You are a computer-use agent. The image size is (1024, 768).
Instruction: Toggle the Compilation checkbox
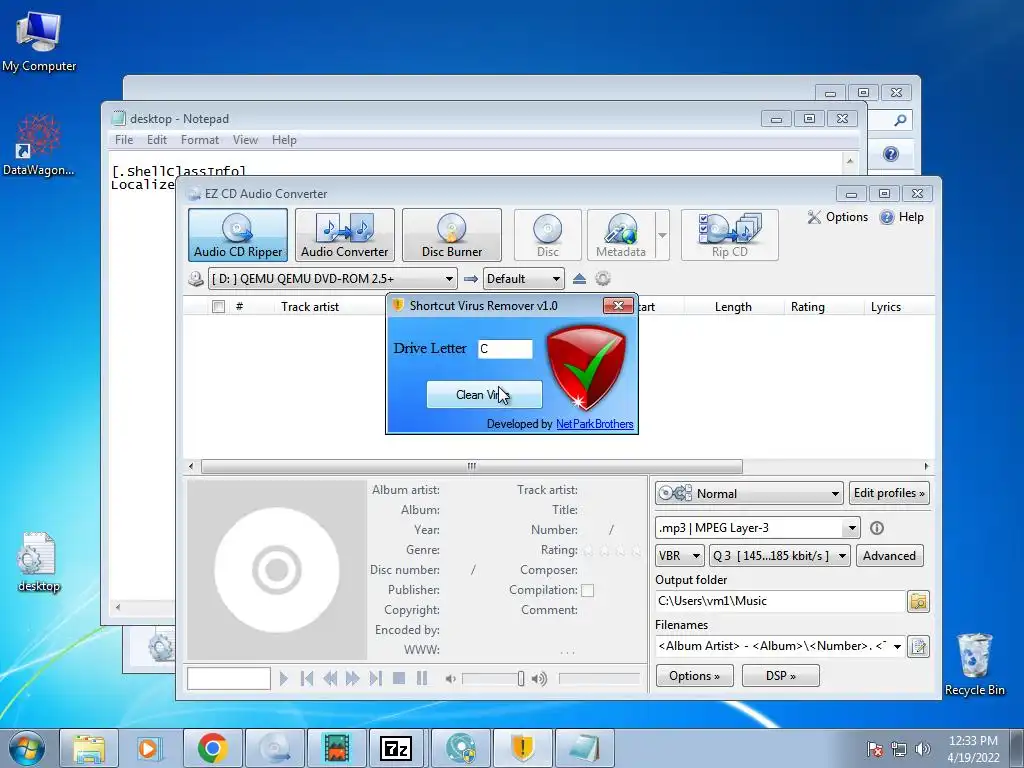(x=587, y=590)
